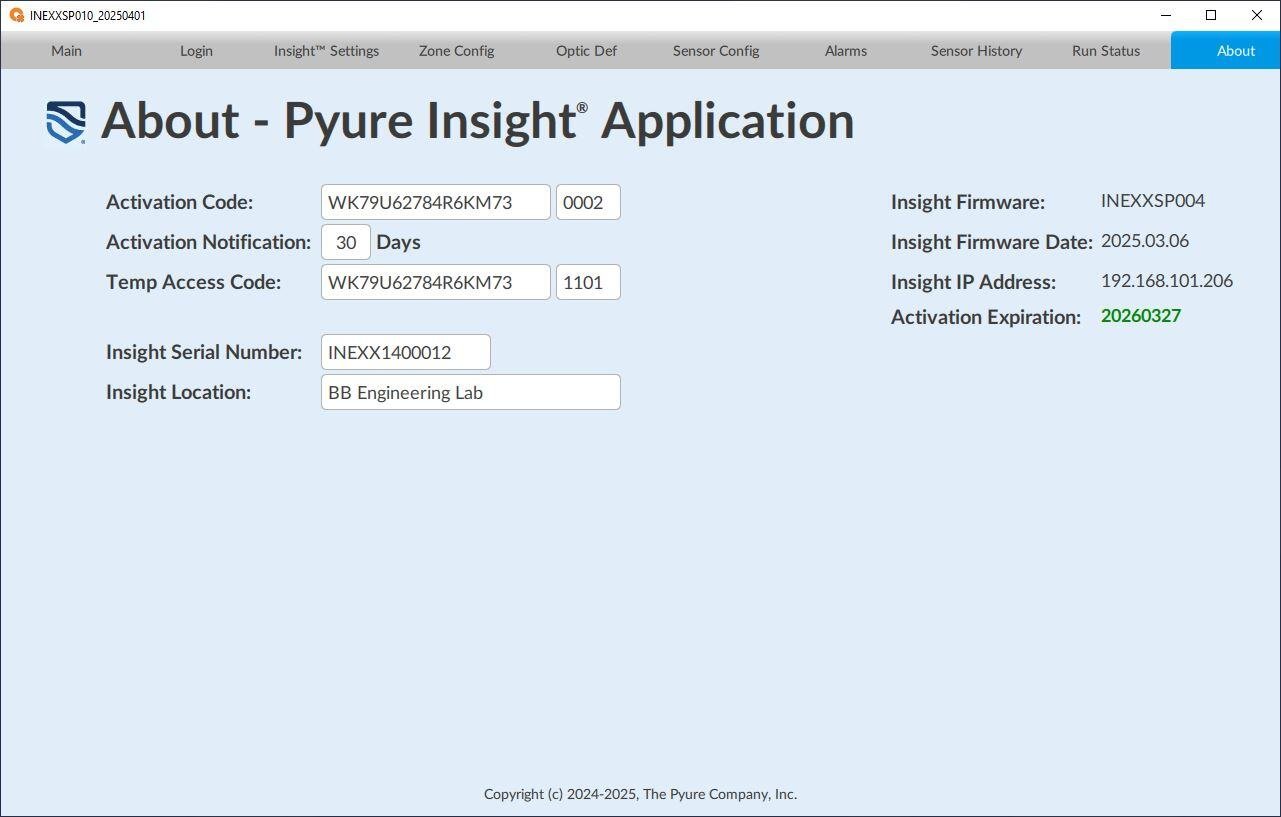Open the Main tab
Screen dimensions: 1281x817
click(66, 51)
